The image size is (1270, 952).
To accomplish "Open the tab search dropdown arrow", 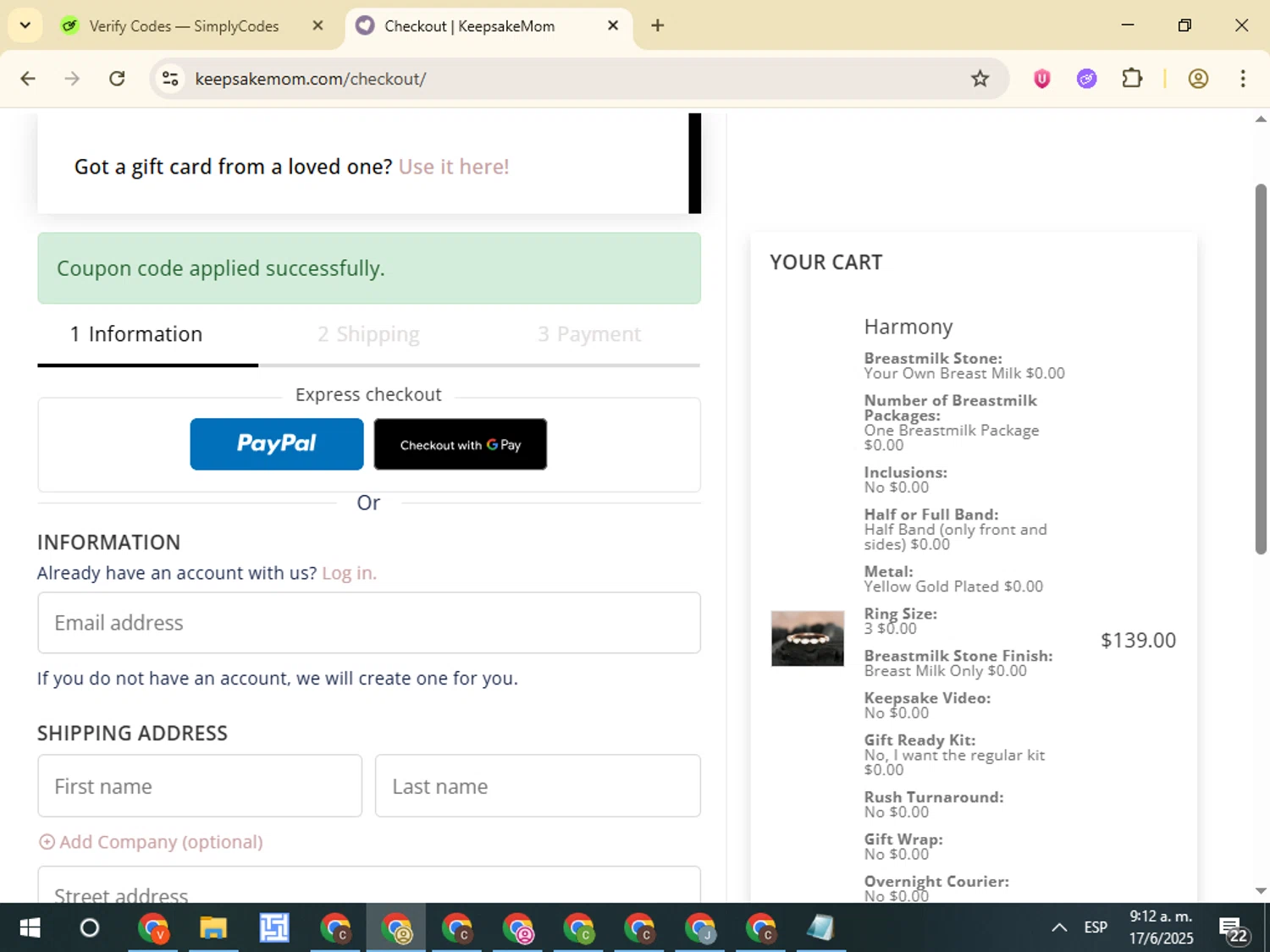I will 25,25.
